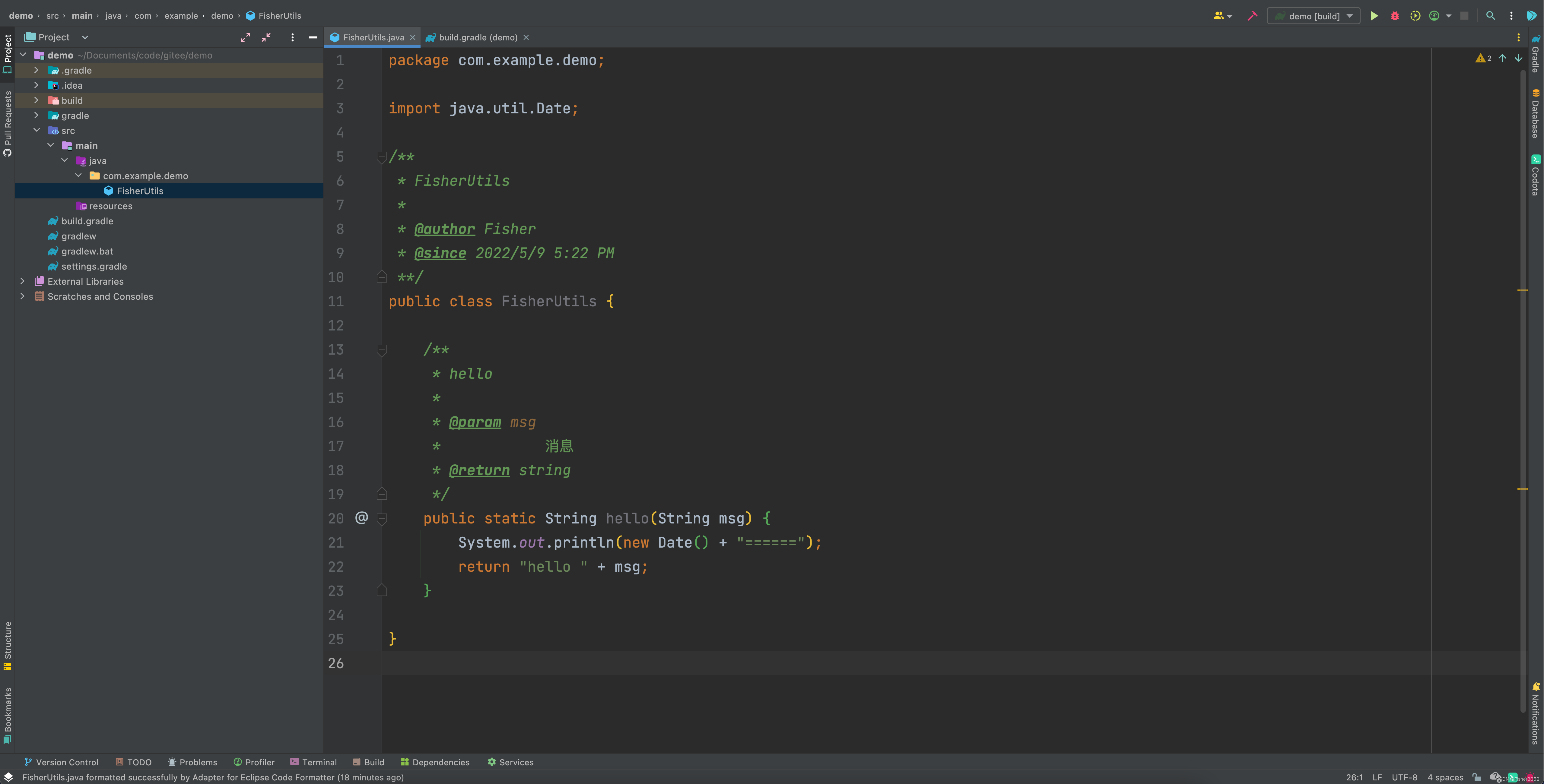Toggle the read-only lock in status bar
The width and height of the screenshot is (1544, 784).
pyautogui.click(x=1477, y=777)
